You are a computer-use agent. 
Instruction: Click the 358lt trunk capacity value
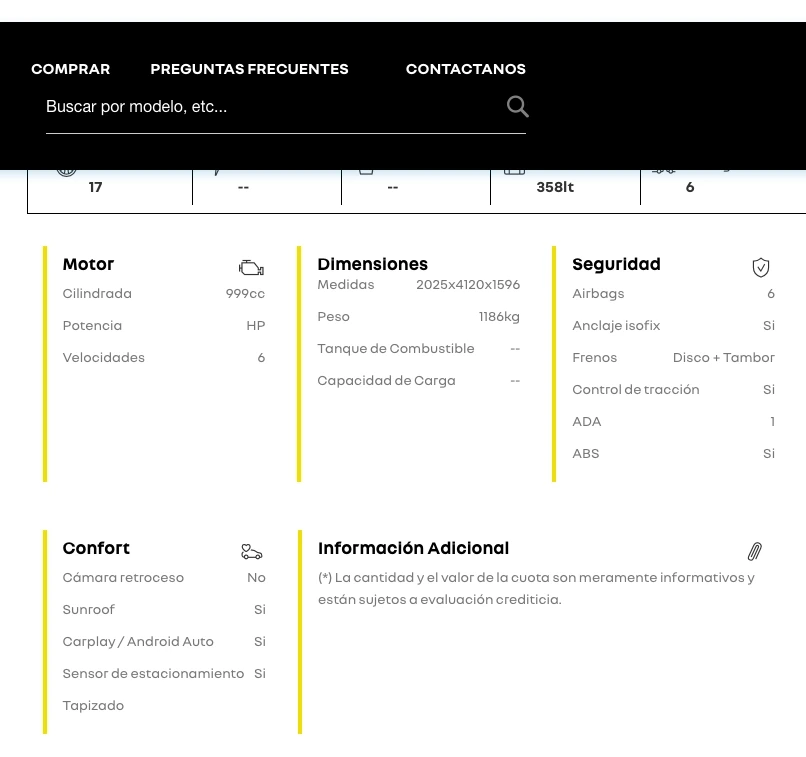coord(555,187)
